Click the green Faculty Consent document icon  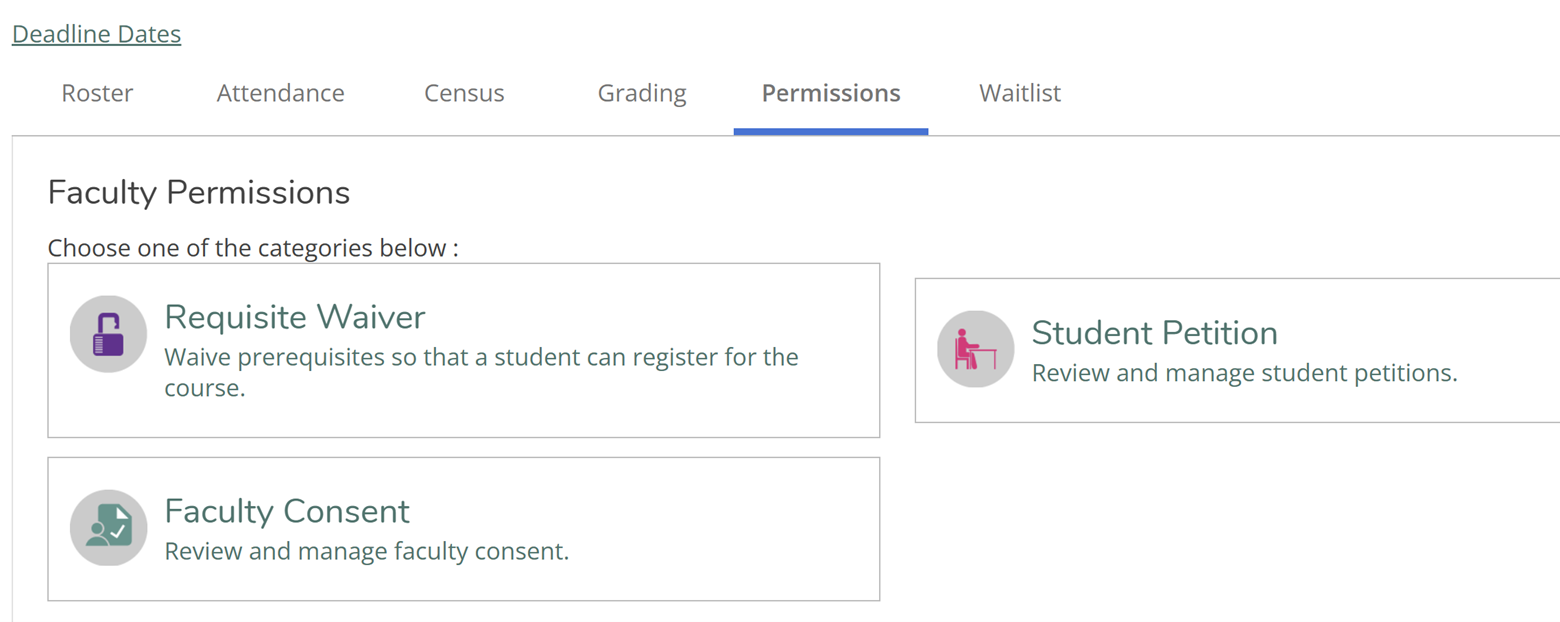coord(108,528)
